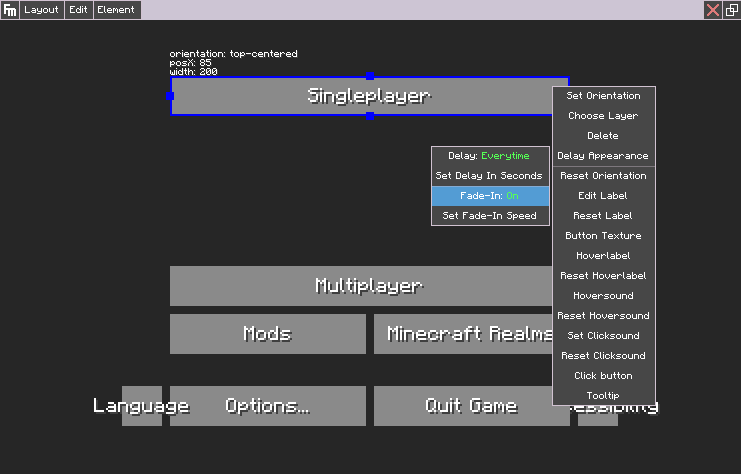Viewport: 741px width, 474px height.
Task: Select the Minecraft Realms button element
Action: tap(463, 334)
